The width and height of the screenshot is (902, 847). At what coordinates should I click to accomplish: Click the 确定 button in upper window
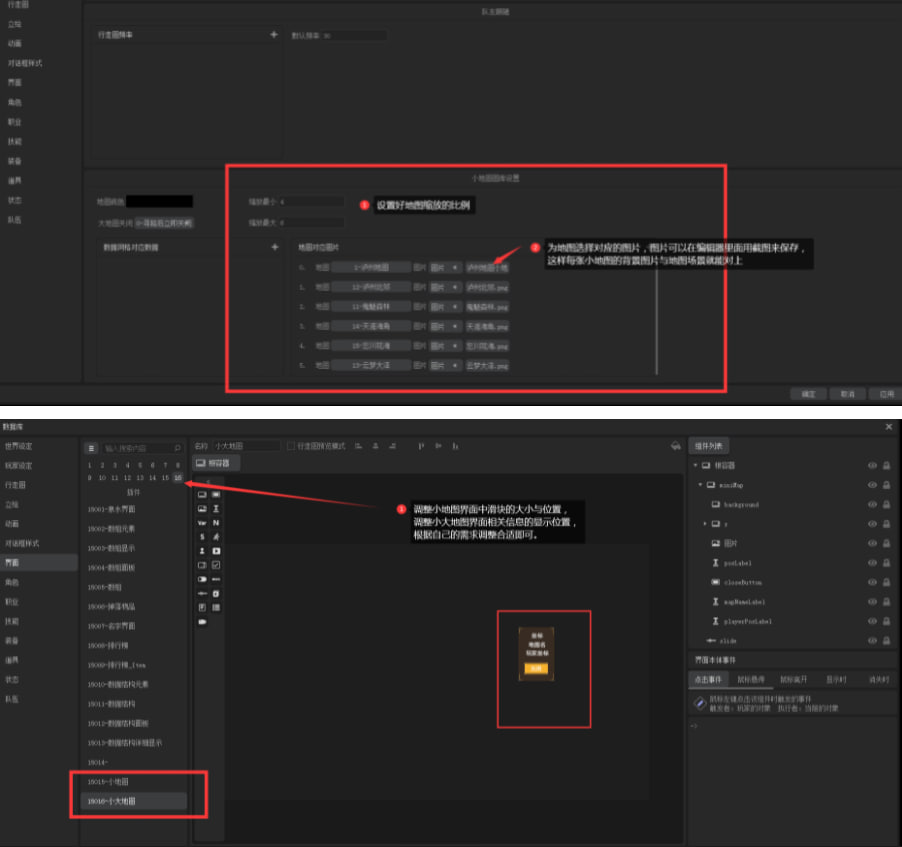pyautogui.click(x=808, y=394)
